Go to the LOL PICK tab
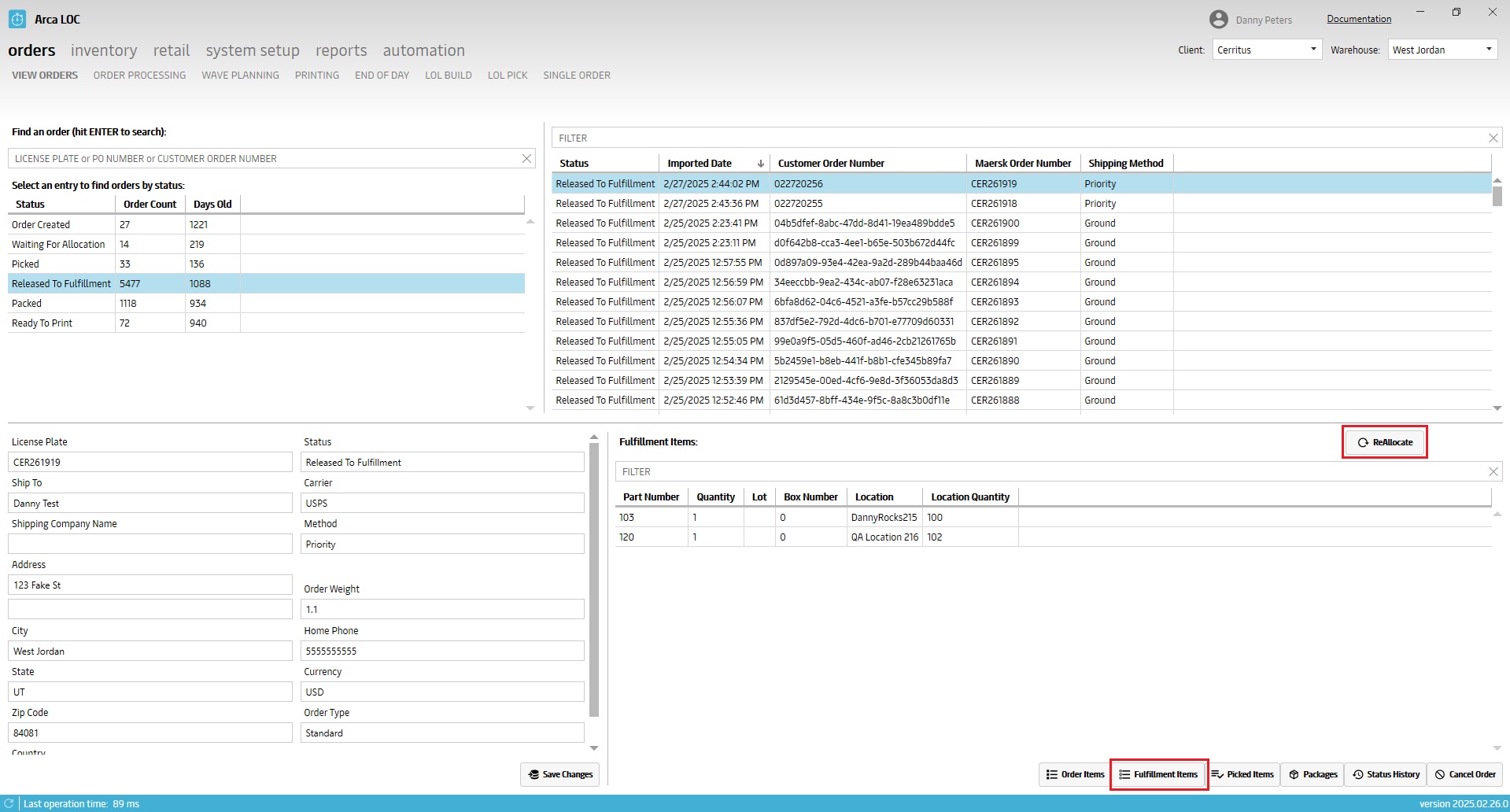The height and width of the screenshot is (812, 1510). point(508,76)
